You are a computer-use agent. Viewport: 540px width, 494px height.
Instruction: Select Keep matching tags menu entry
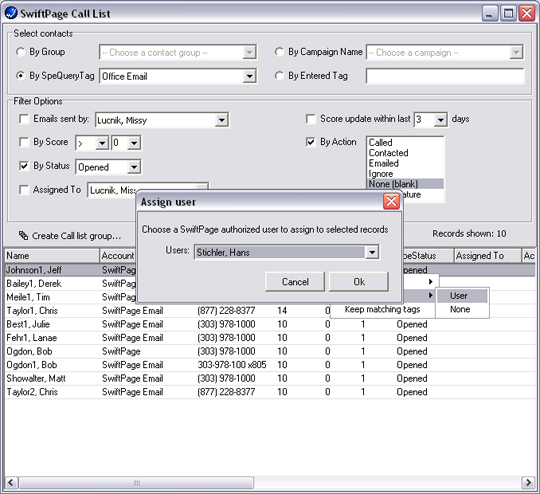click(382, 309)
